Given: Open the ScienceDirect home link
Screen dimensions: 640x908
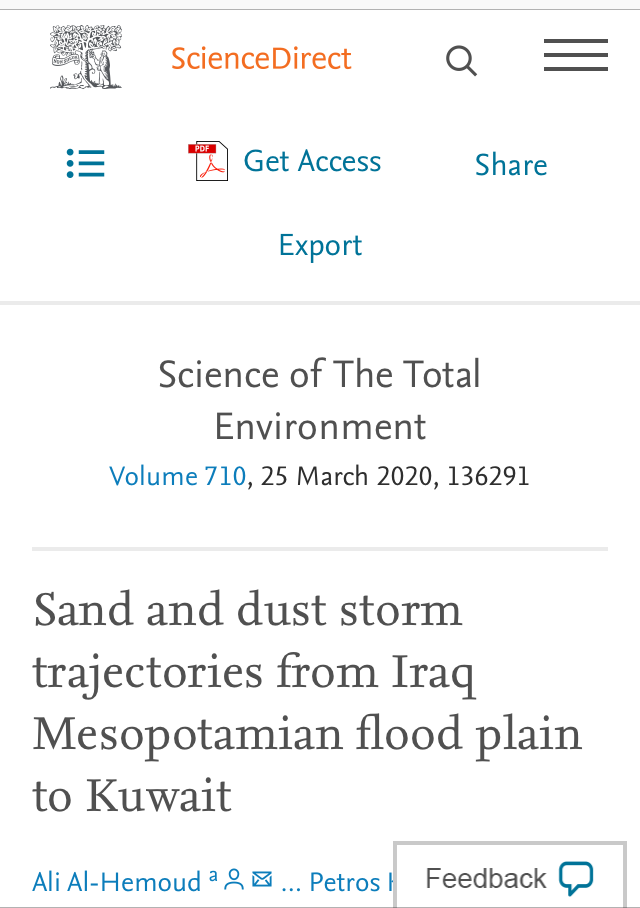Looking at the screenshot, I should click(261, 59).
